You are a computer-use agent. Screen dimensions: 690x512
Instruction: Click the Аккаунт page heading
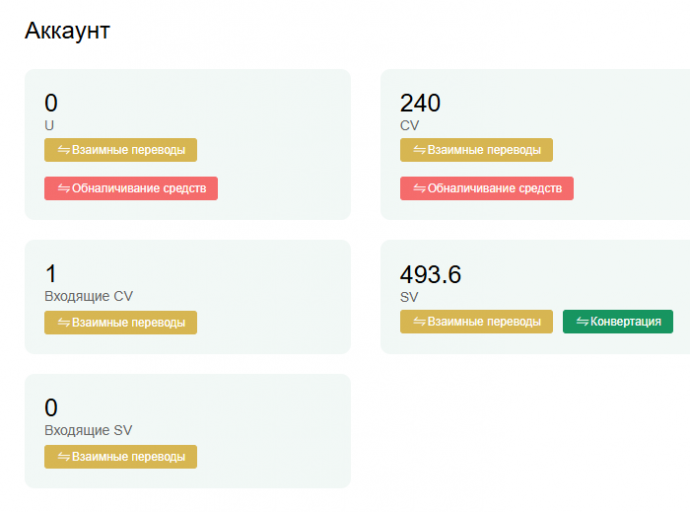click(x=67, y=31)
